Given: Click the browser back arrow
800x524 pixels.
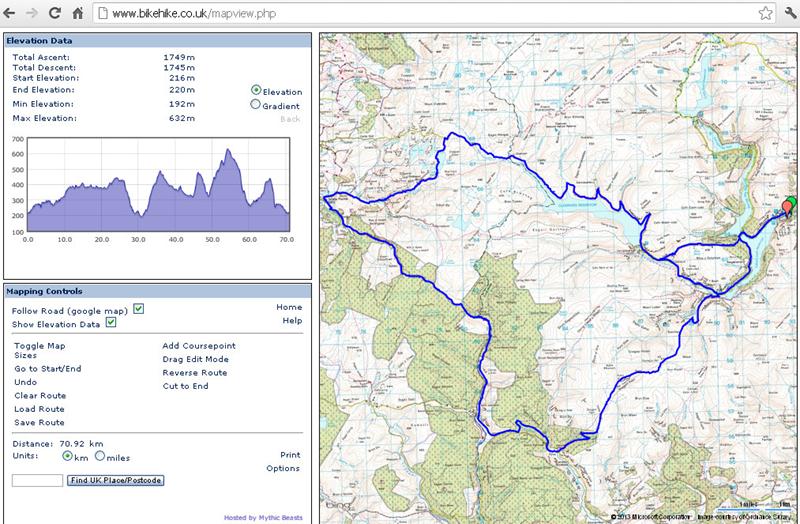Looking at the screenshot, I should [14, 15].
